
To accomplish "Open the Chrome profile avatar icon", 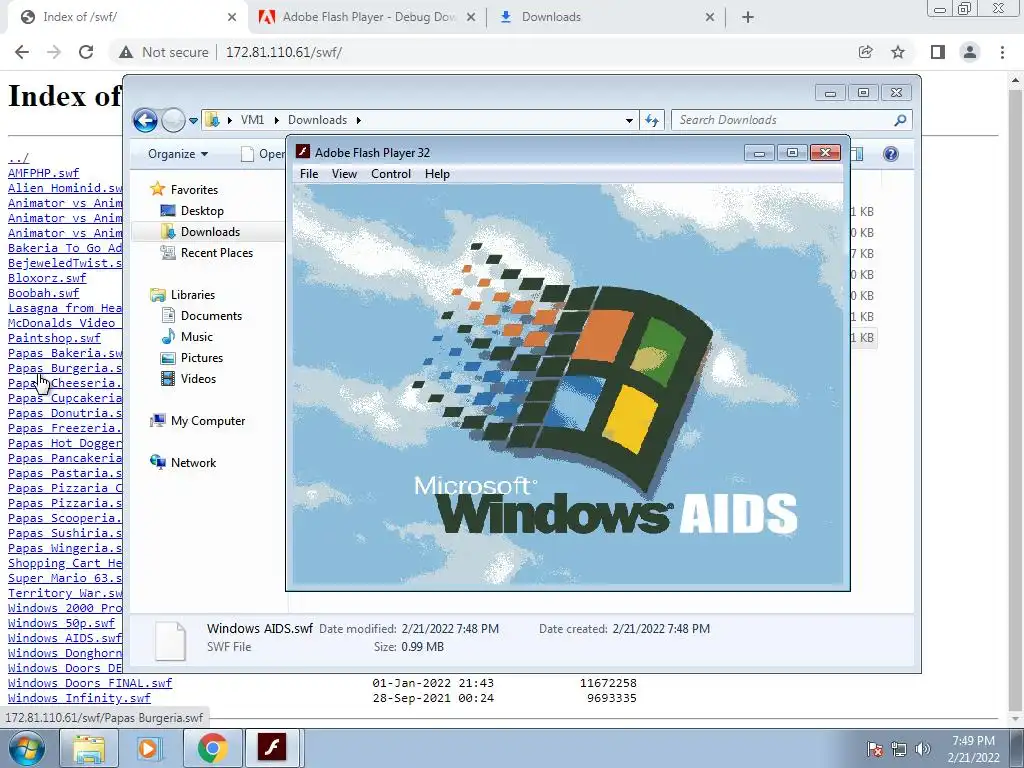I will tap(970, 52).
